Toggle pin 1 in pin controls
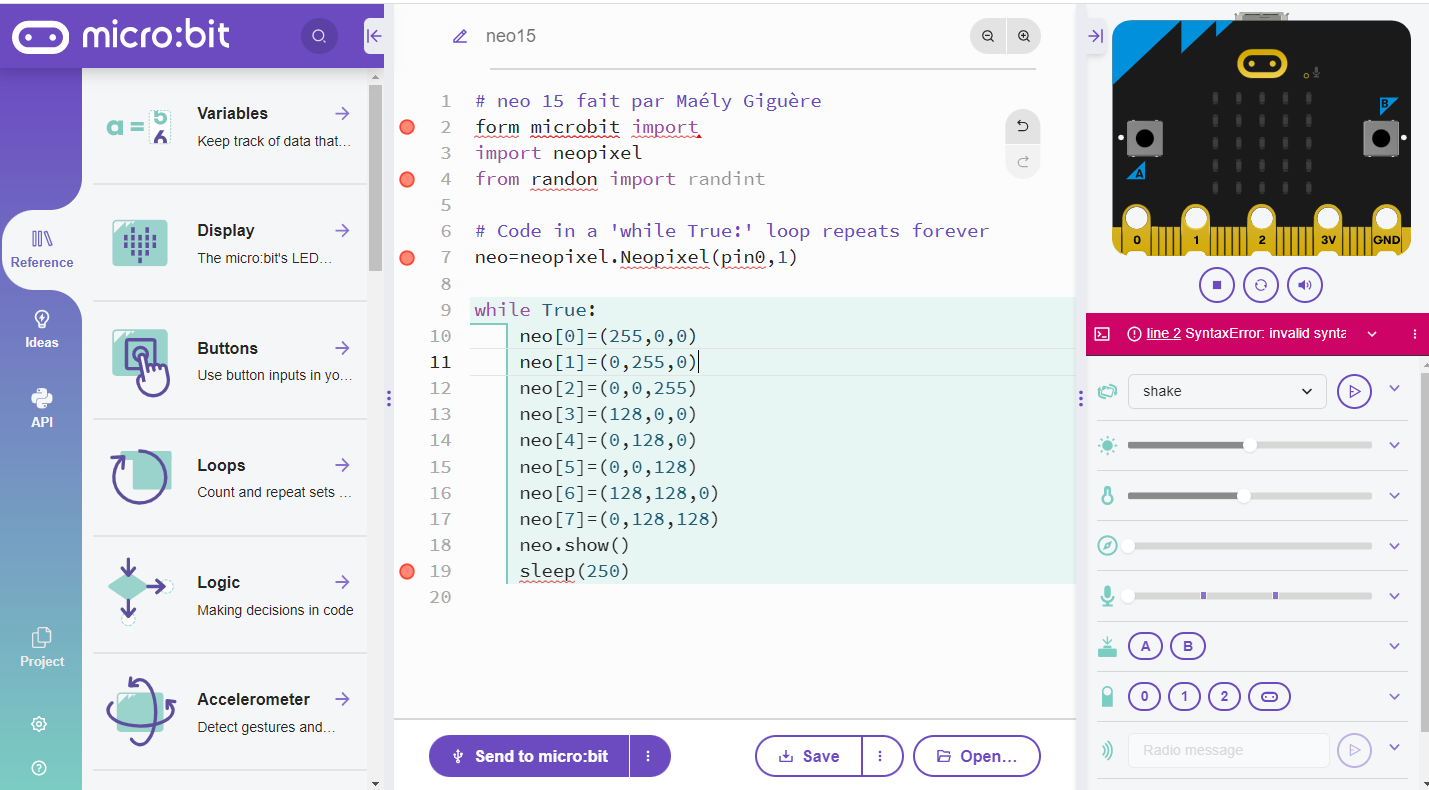1429x790 pixels. pyautogui.click(x=1184, y=697)
